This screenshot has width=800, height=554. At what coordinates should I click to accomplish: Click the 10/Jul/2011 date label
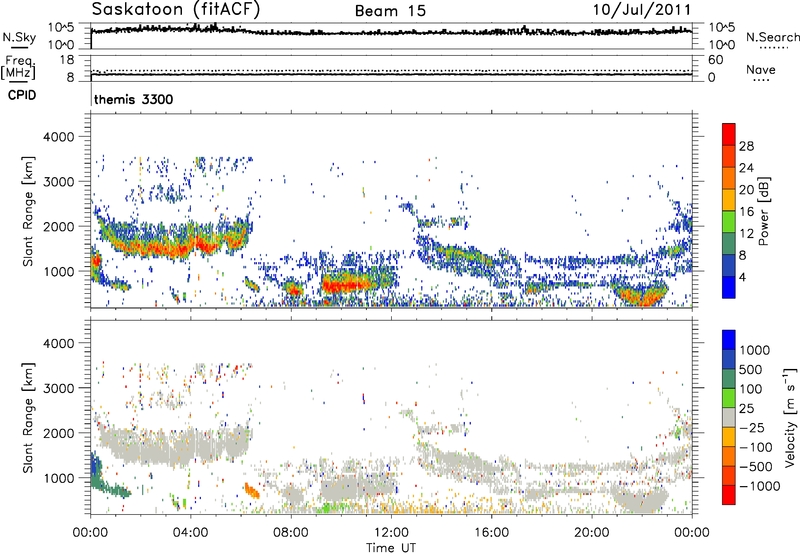pyautogui.click(x=642, y=10)
